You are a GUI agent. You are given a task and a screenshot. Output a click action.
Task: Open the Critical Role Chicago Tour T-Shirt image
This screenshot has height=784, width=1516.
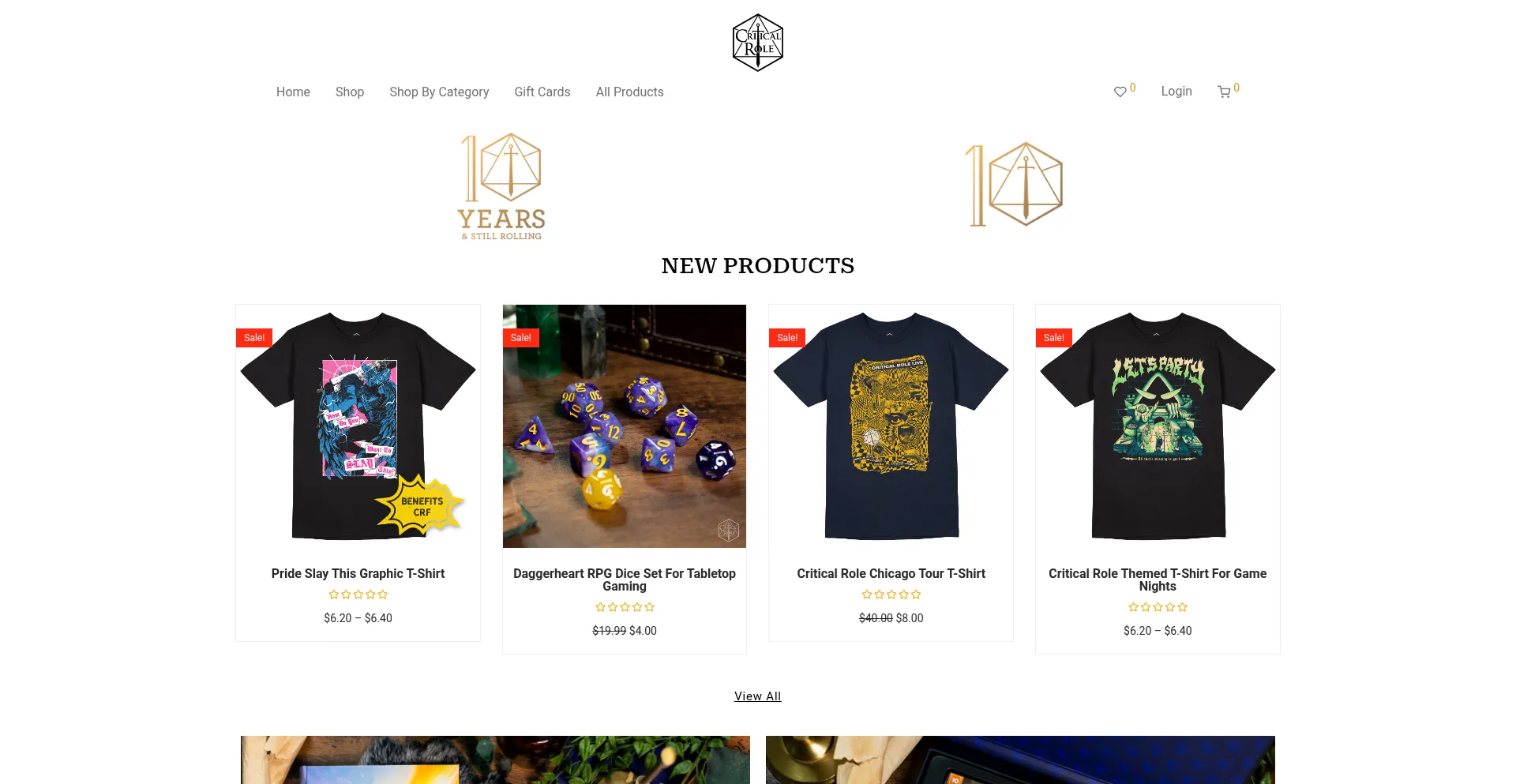[891, 426]
